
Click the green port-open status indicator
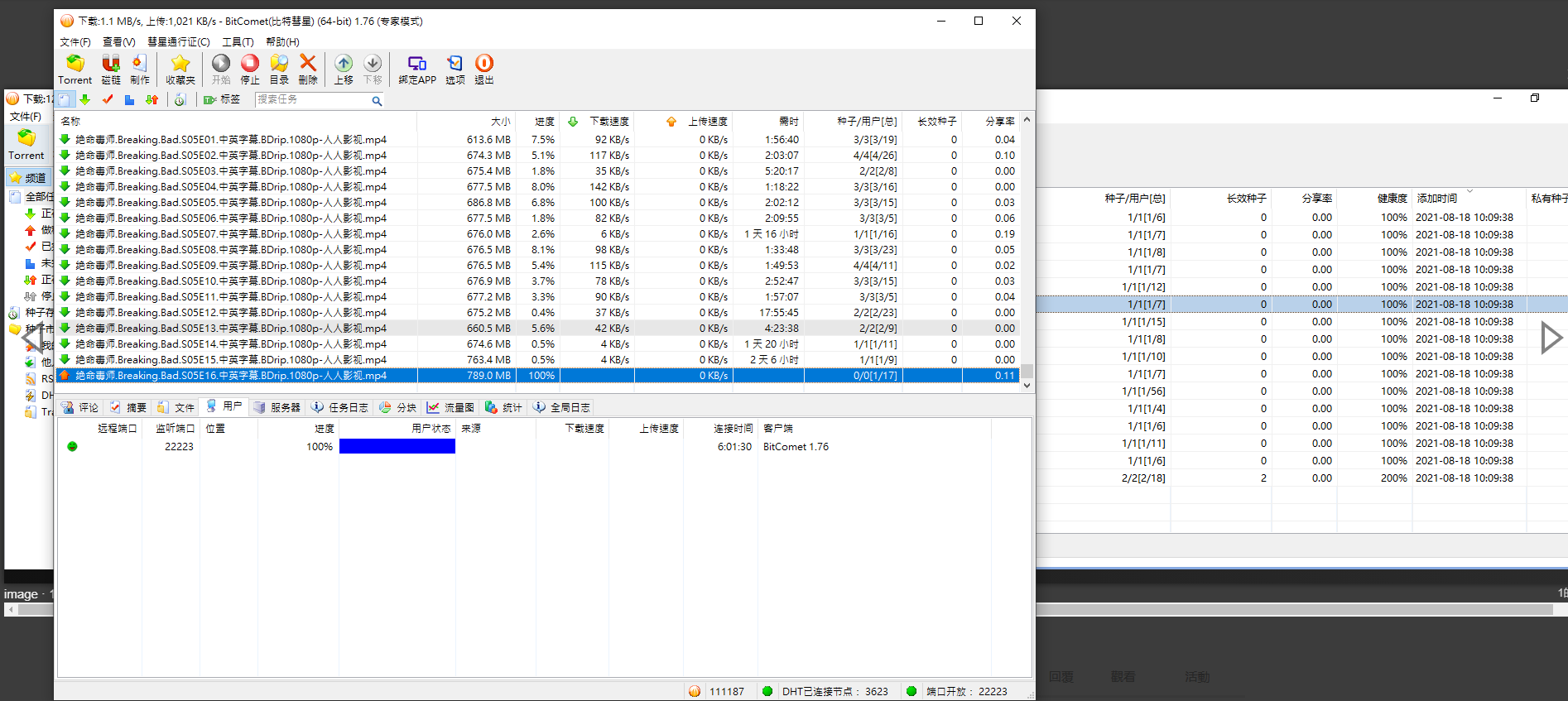911,691
